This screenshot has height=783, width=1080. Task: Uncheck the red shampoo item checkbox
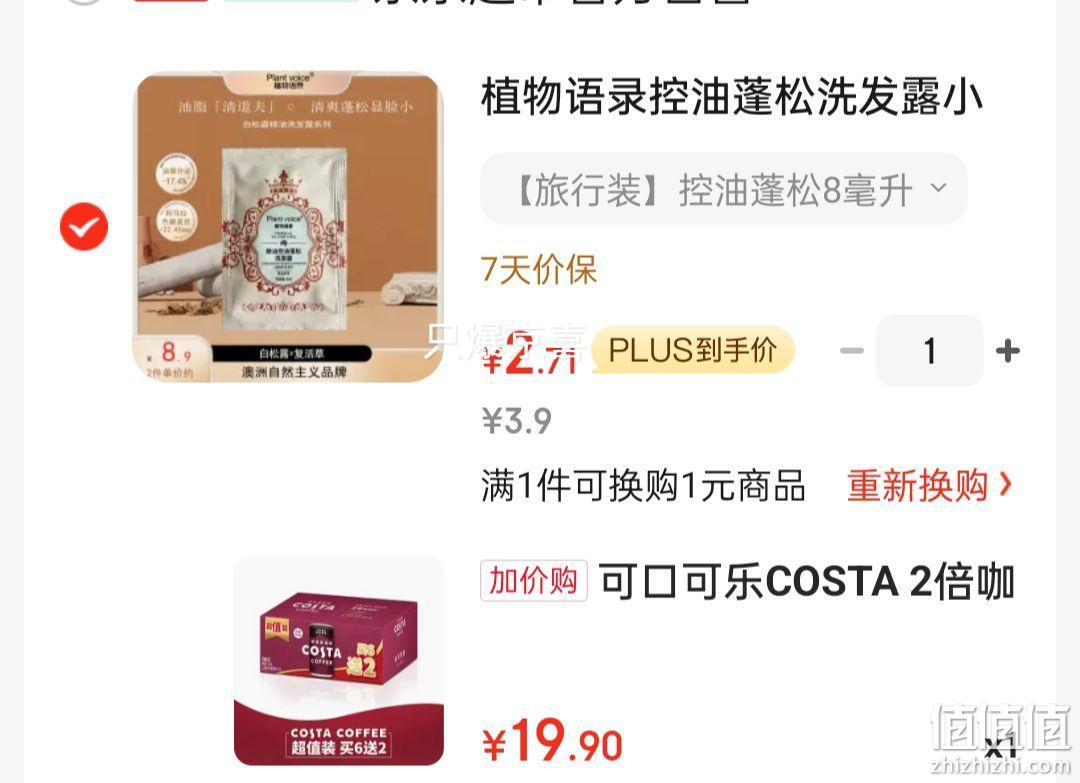click(84, 227)
